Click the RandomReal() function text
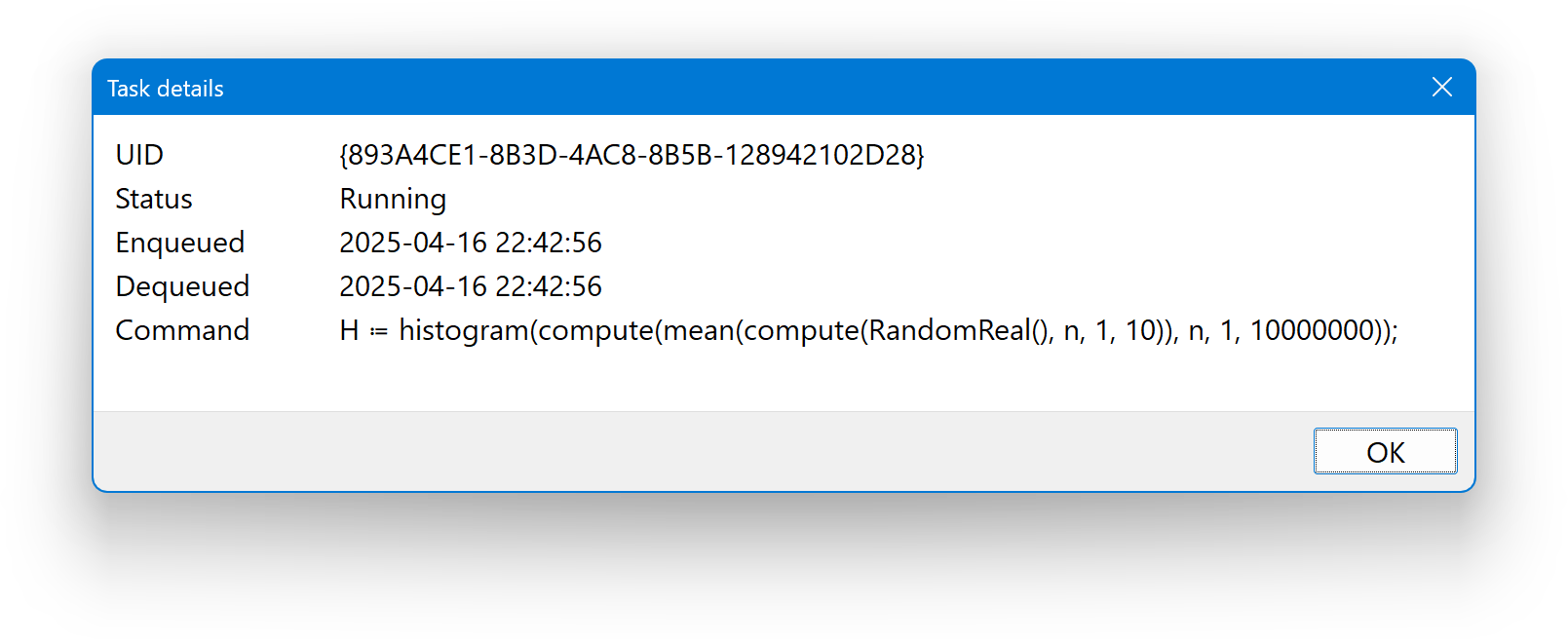This screenshot has width=1568, height=639. (x=961, y=331)
